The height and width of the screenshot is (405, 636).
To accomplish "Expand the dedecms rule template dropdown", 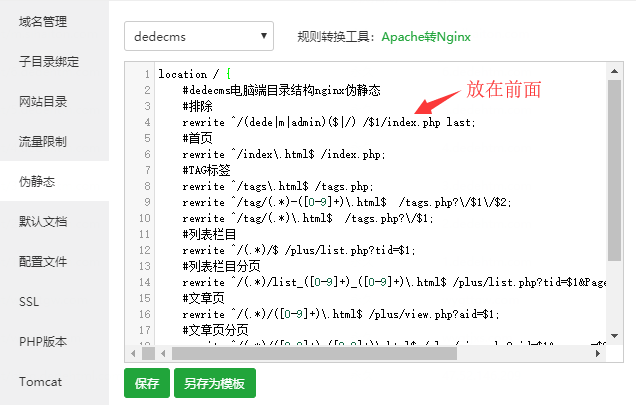I will (x=198, y=37).
